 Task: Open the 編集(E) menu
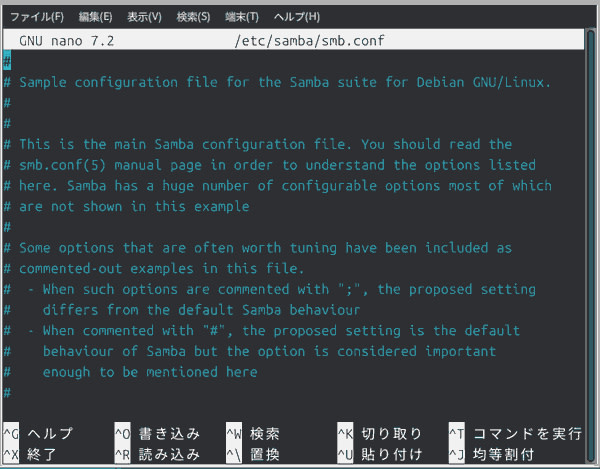tap(95, 17)
